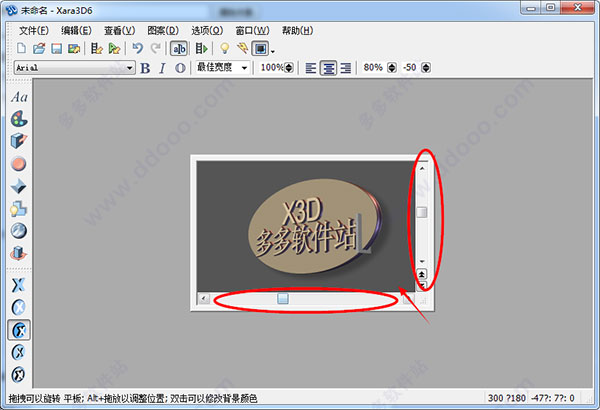Click the Export image icon
The image size is (600, 410).
[74, 48]
